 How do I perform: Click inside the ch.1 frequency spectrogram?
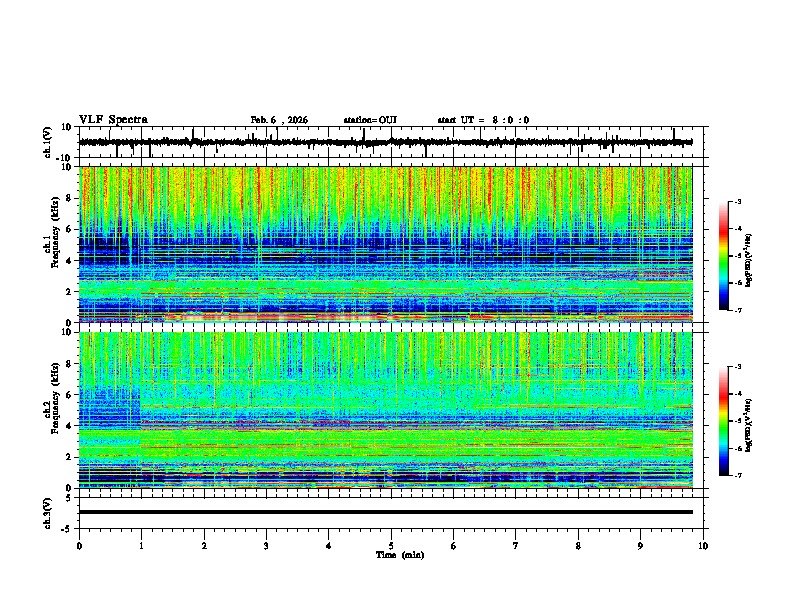(x=385, y=244)
